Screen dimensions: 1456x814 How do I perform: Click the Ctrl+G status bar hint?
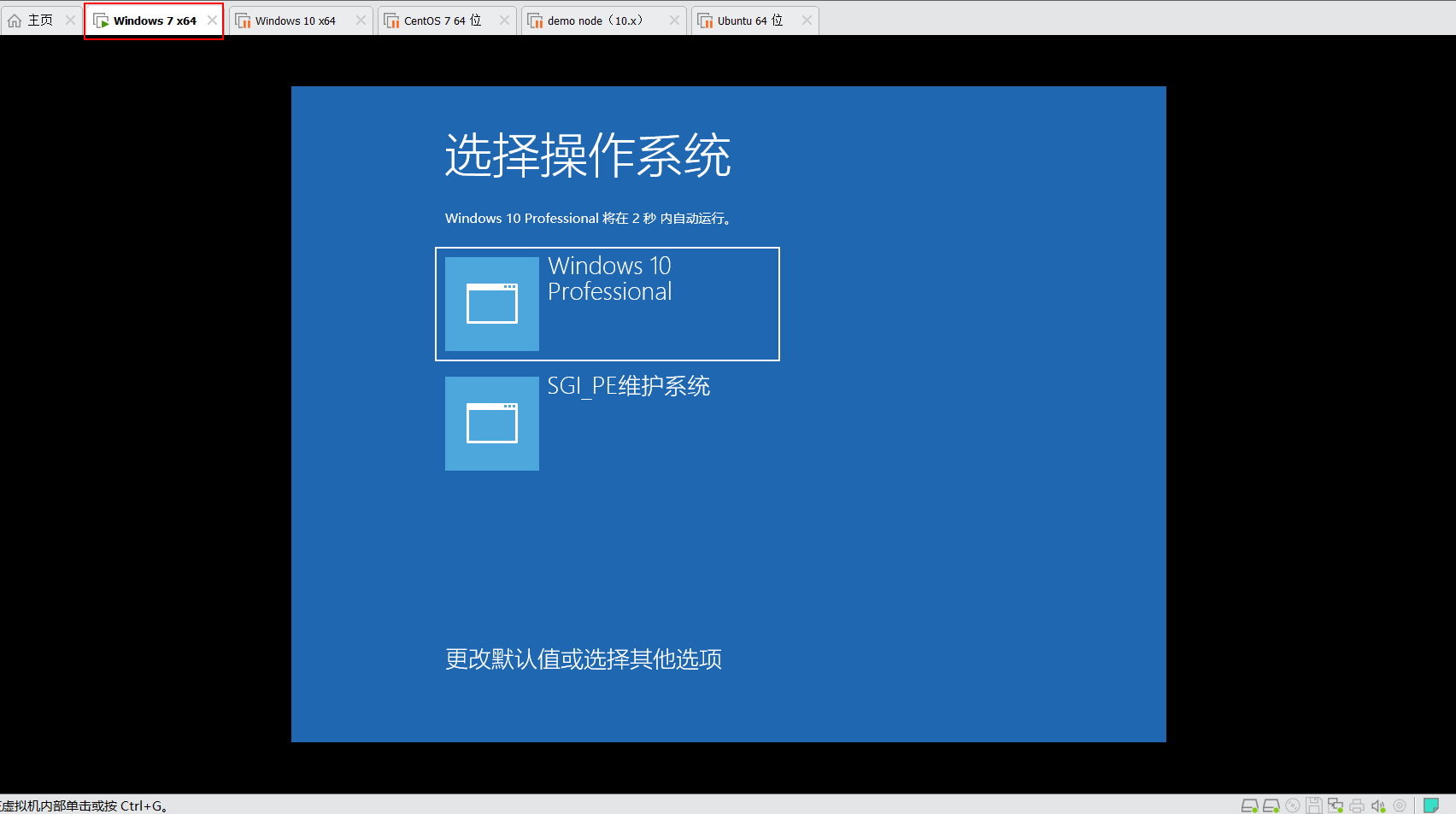click(x=84, y=805)
